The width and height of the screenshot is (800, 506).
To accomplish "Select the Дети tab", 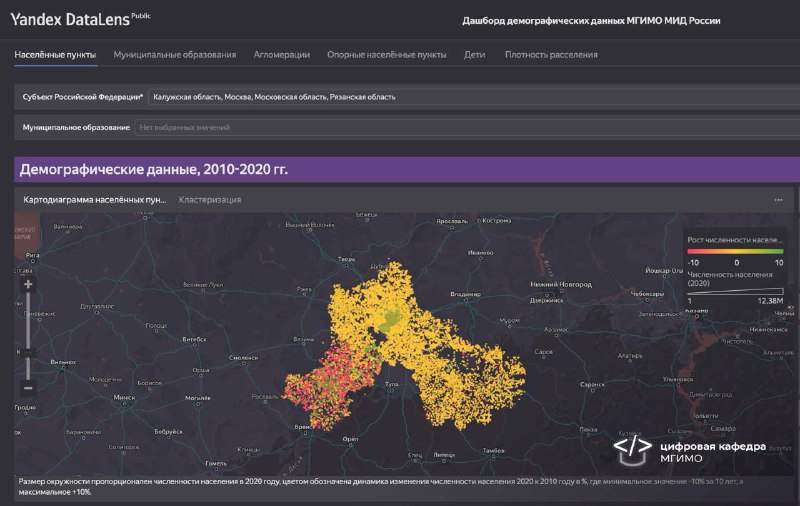I will (474, 55).
